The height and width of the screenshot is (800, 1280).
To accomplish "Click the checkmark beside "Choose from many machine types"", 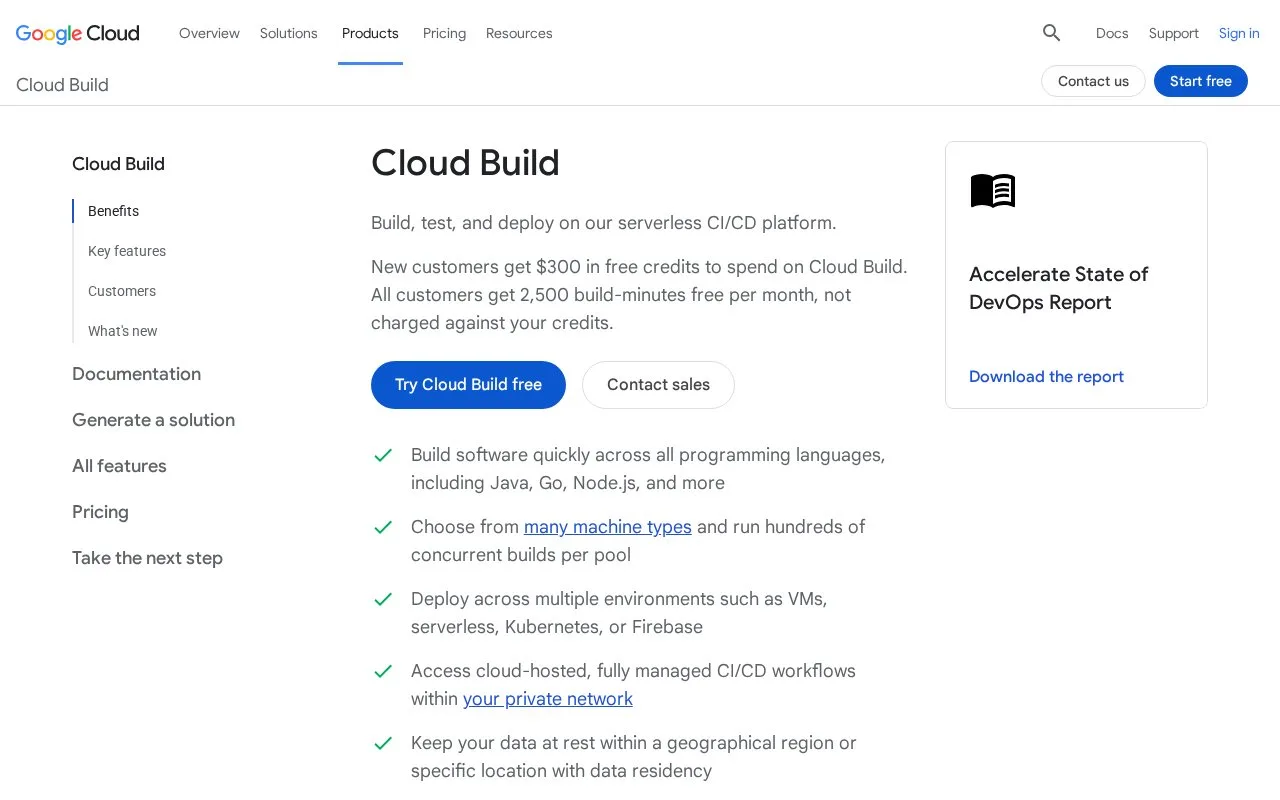I will [383, 527].
